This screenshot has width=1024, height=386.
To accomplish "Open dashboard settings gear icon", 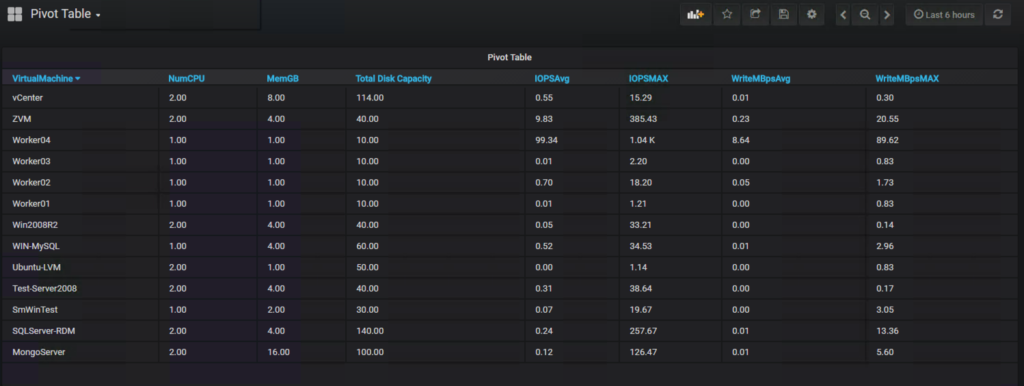I will click(x=812, y=14).
